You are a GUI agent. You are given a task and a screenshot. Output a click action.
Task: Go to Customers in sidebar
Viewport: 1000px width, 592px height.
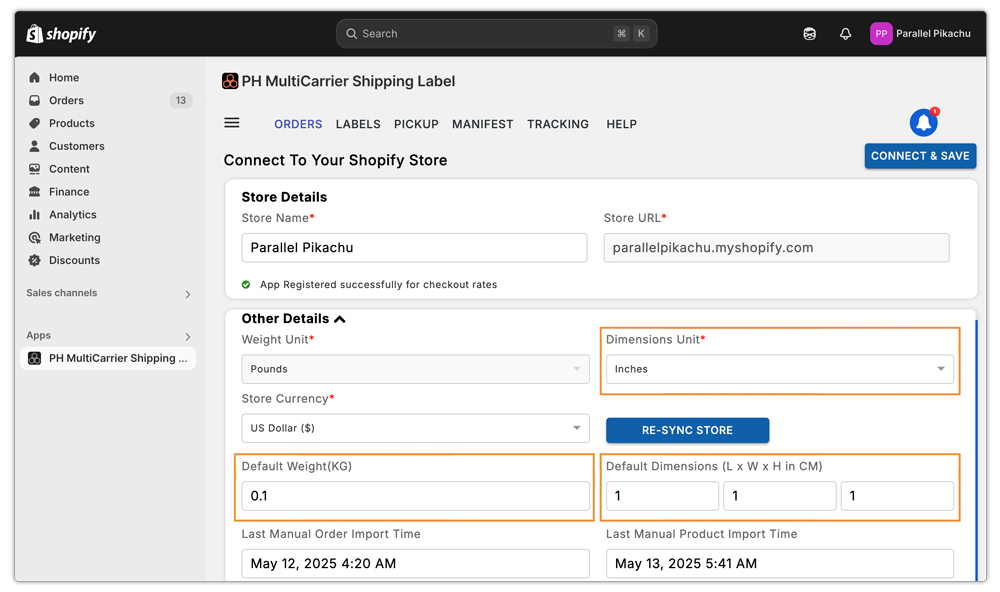[x=77, y=146]
